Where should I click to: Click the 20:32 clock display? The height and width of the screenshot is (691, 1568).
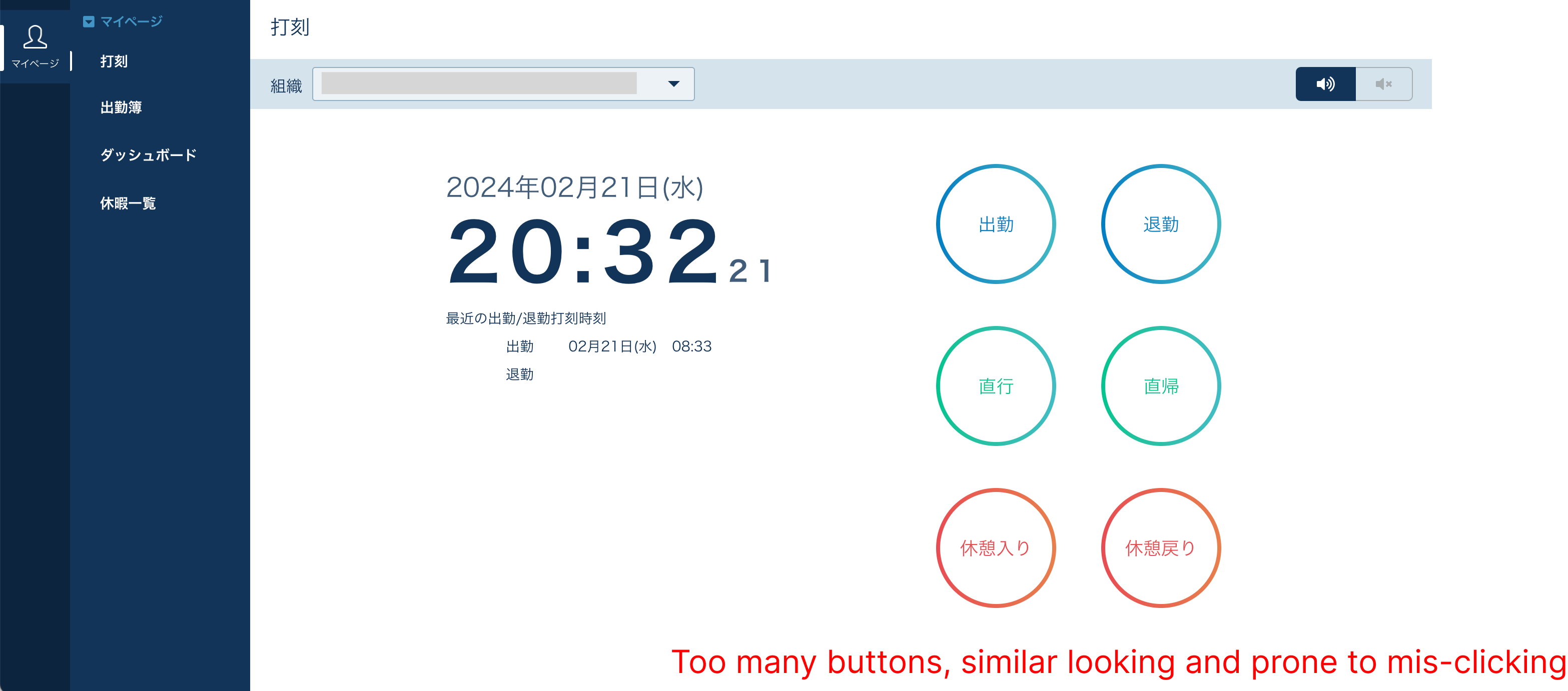pyautogui.click(x=584, y=251)
